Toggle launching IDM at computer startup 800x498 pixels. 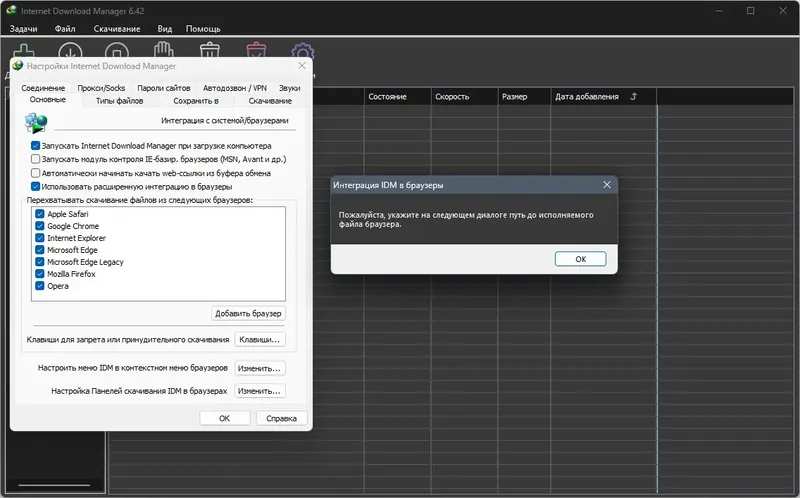pos(36,145)
